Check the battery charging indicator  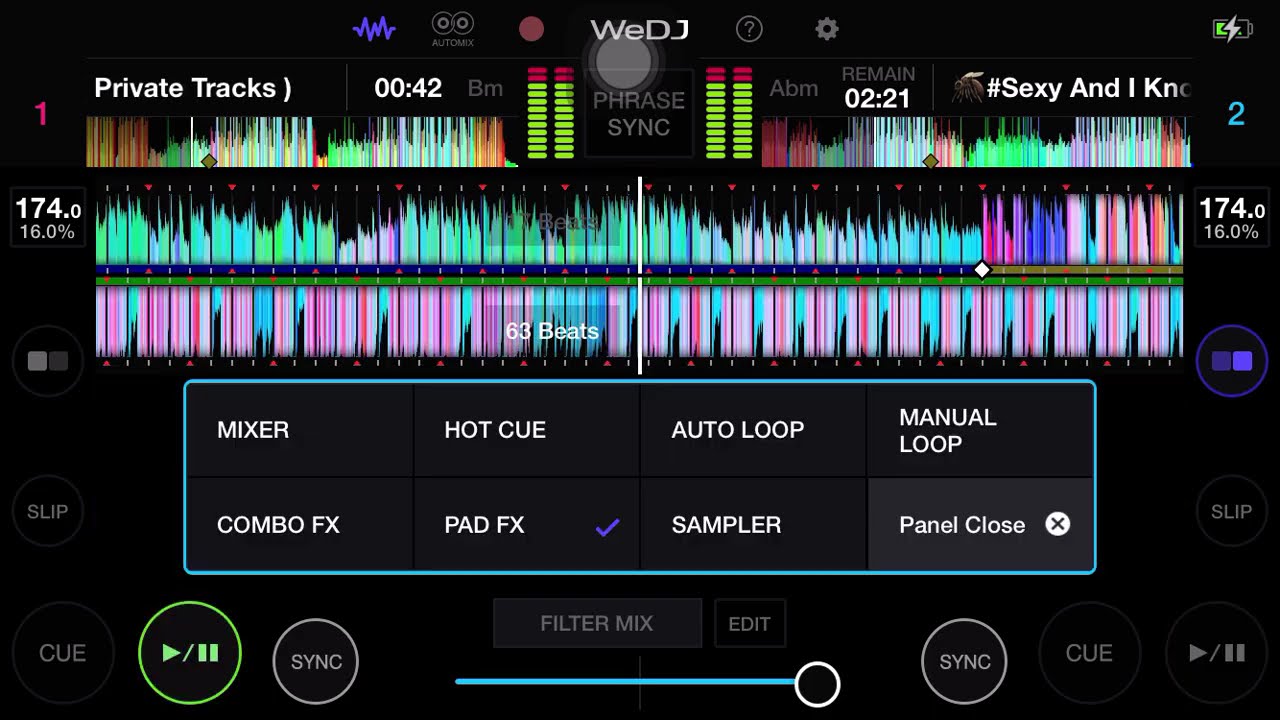1232,29
